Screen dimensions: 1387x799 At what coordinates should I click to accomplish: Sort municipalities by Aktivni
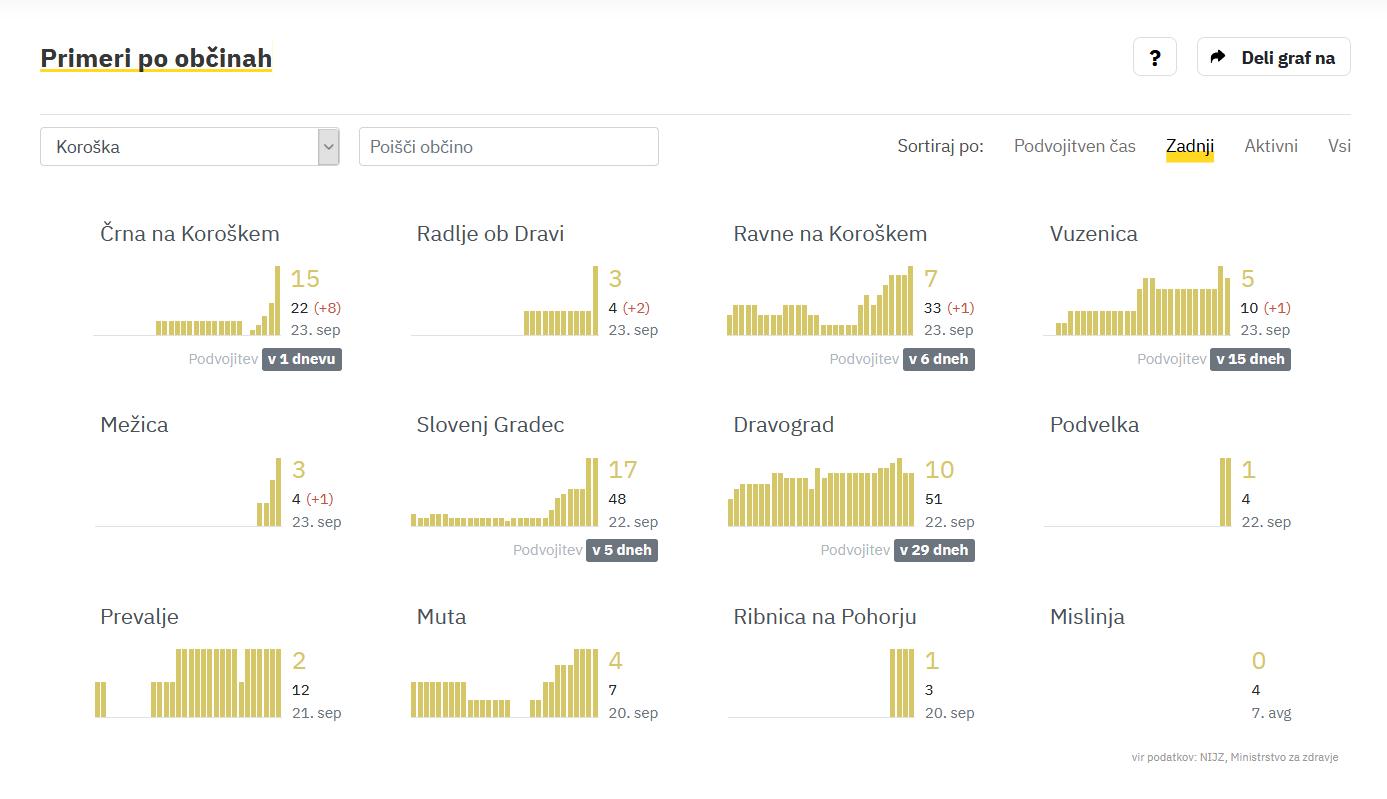1270,146
